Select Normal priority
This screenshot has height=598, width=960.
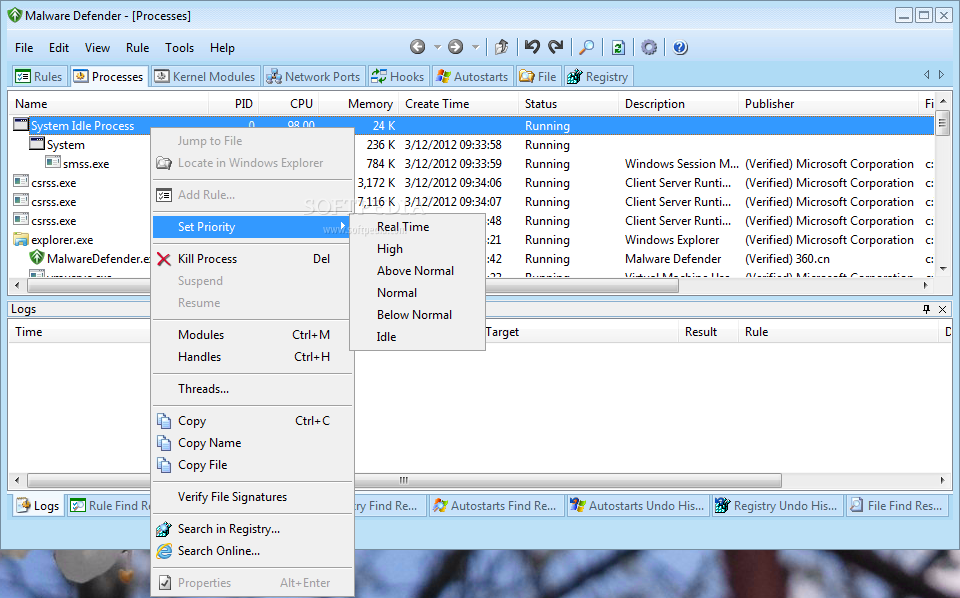click(418, 293)
